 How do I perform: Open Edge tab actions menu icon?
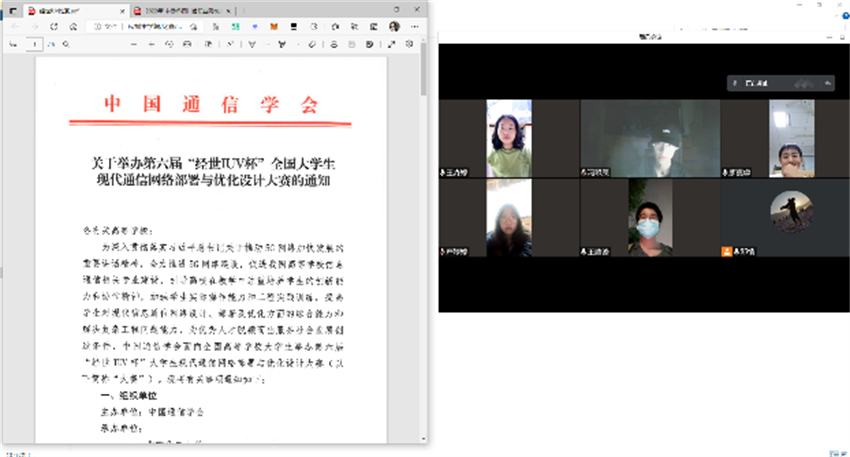[x=13, y=10]
